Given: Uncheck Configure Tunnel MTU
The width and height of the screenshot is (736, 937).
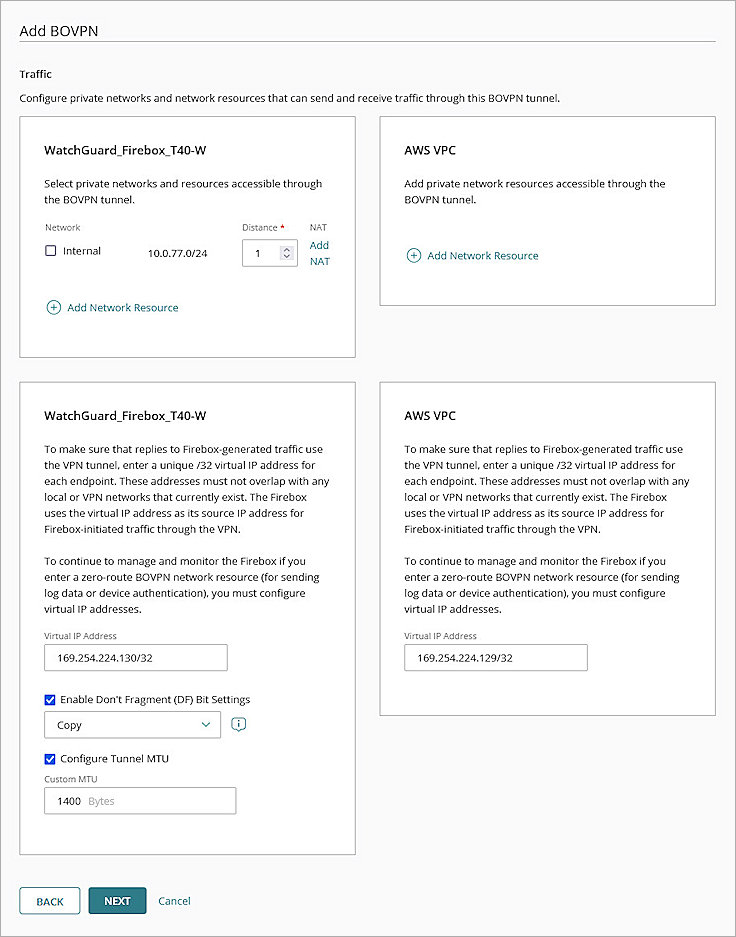Looking at the screenshot, I should (50, 758).
